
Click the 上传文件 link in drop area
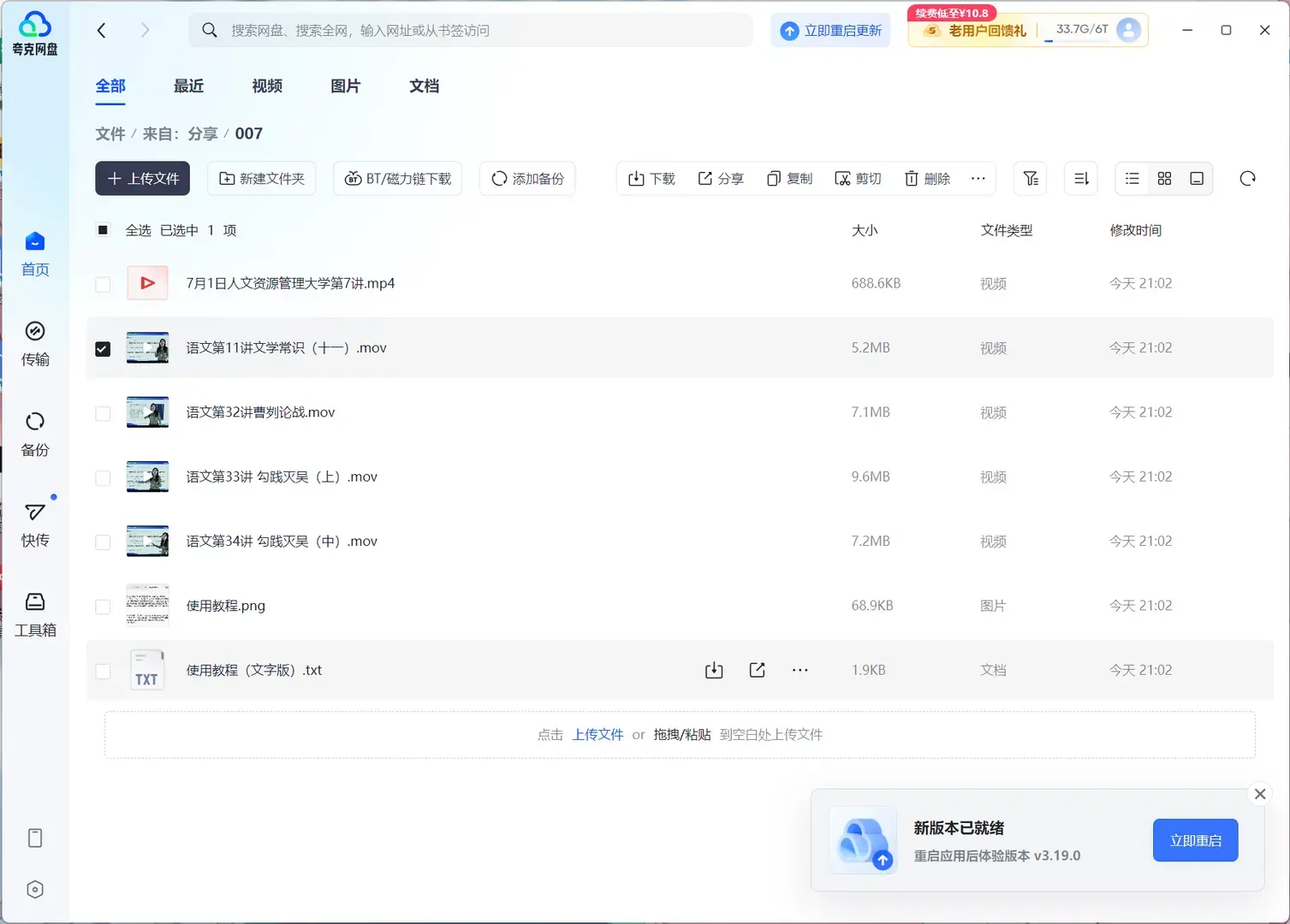pyautogui.click(x=597, y=734)
